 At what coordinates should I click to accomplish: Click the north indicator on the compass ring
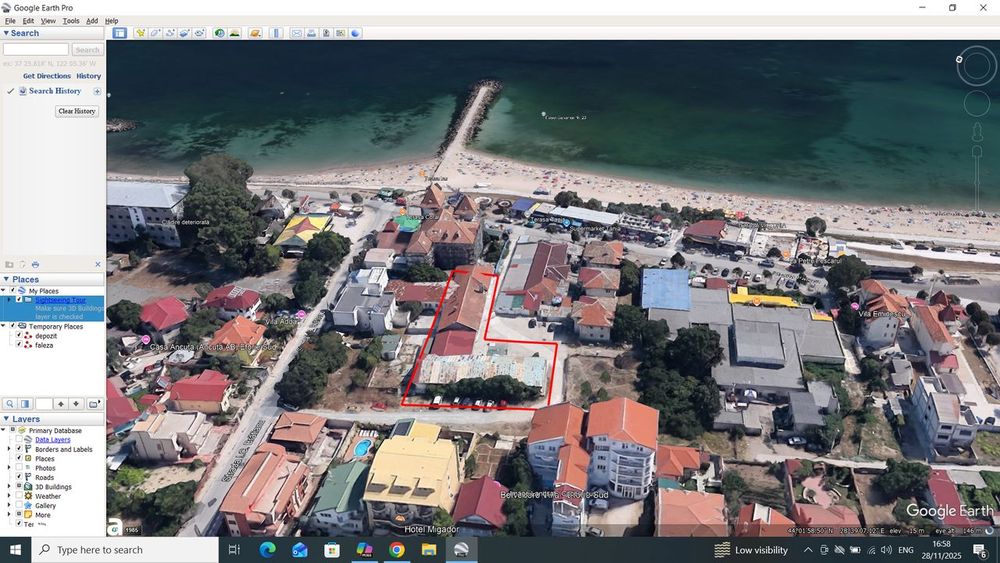(x=959, y=59)
